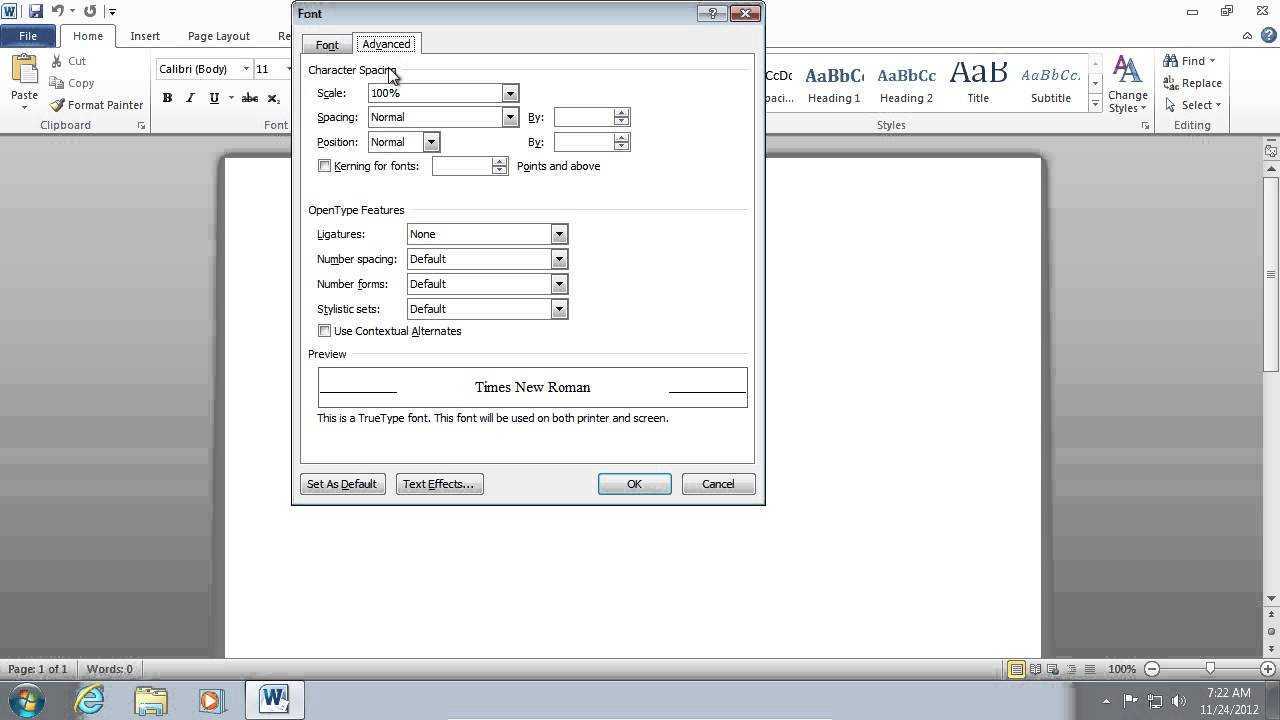The height and width of the screenshot is (720, 1280).
Task: Apply italic formatting
Action: 189,98
